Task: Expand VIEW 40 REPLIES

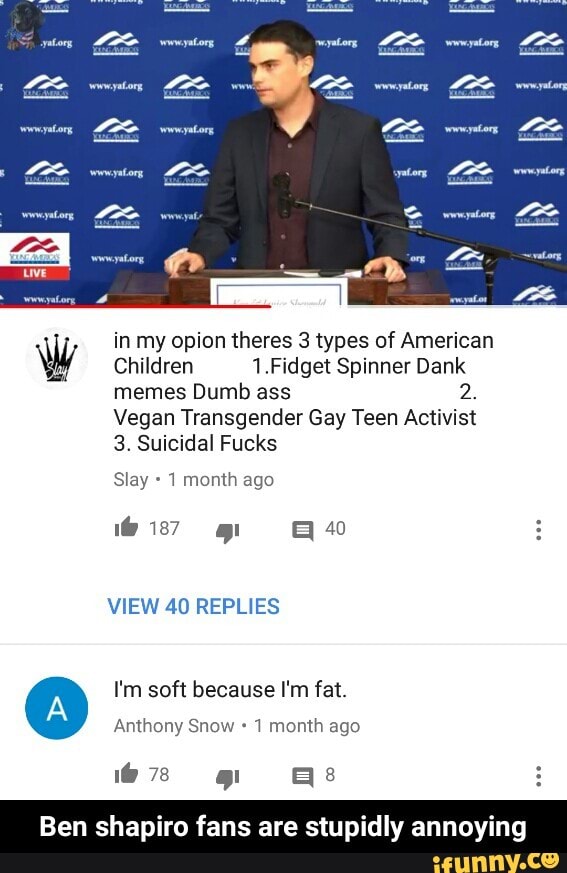Action: [193, 606]
